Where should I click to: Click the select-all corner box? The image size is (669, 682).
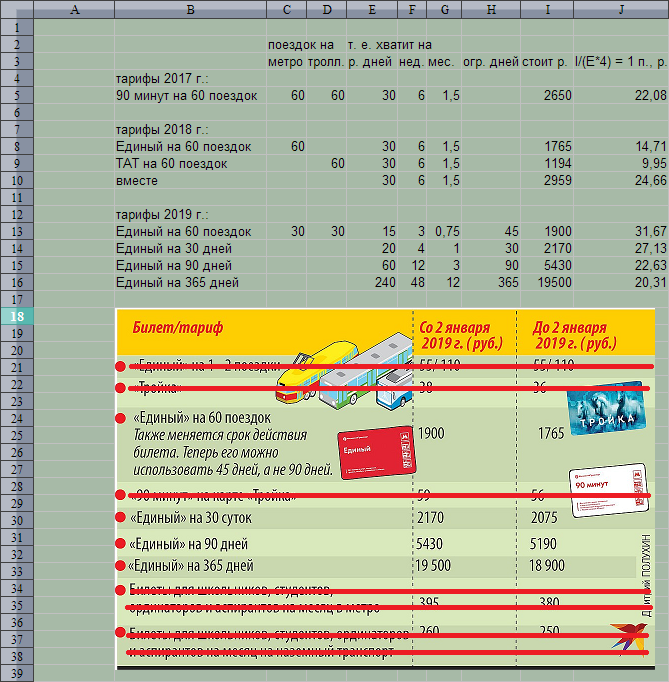tap(17, 9)
